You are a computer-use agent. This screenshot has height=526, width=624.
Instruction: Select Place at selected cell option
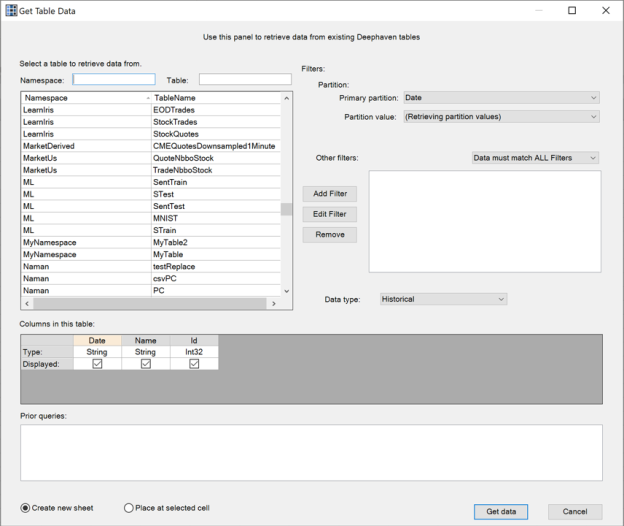[x=129, y=508]
